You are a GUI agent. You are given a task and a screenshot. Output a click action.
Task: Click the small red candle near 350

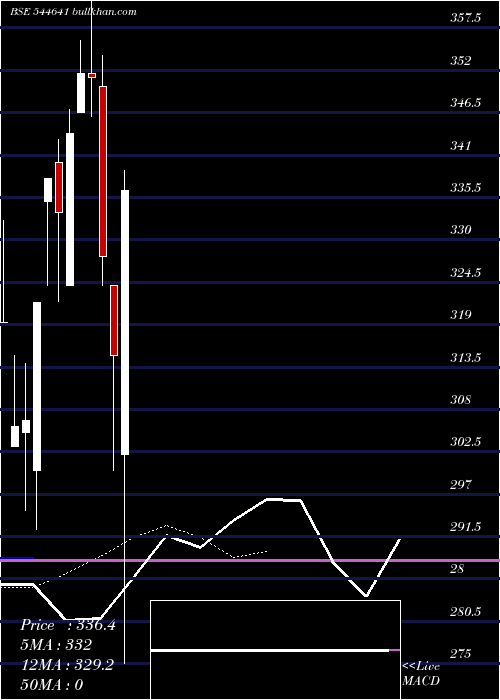(92, 75)
